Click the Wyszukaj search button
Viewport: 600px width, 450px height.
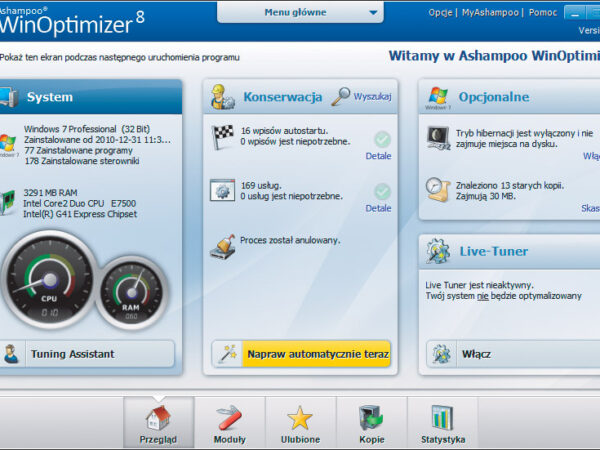[362, 97]
